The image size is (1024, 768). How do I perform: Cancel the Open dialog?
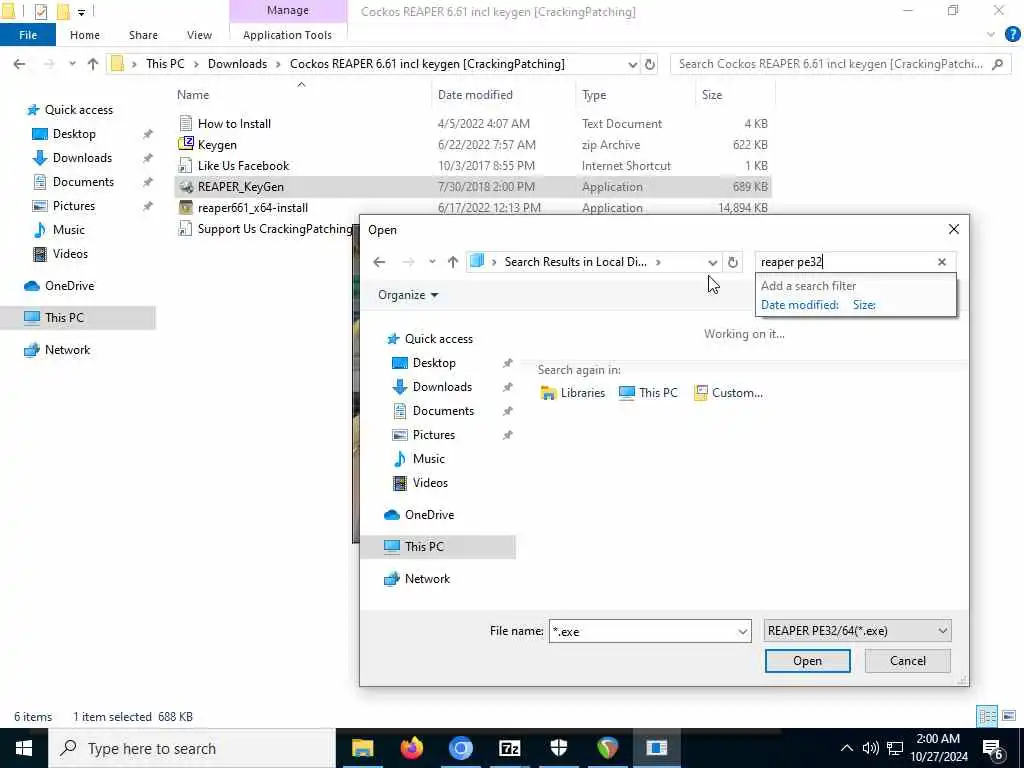point(907,661)
